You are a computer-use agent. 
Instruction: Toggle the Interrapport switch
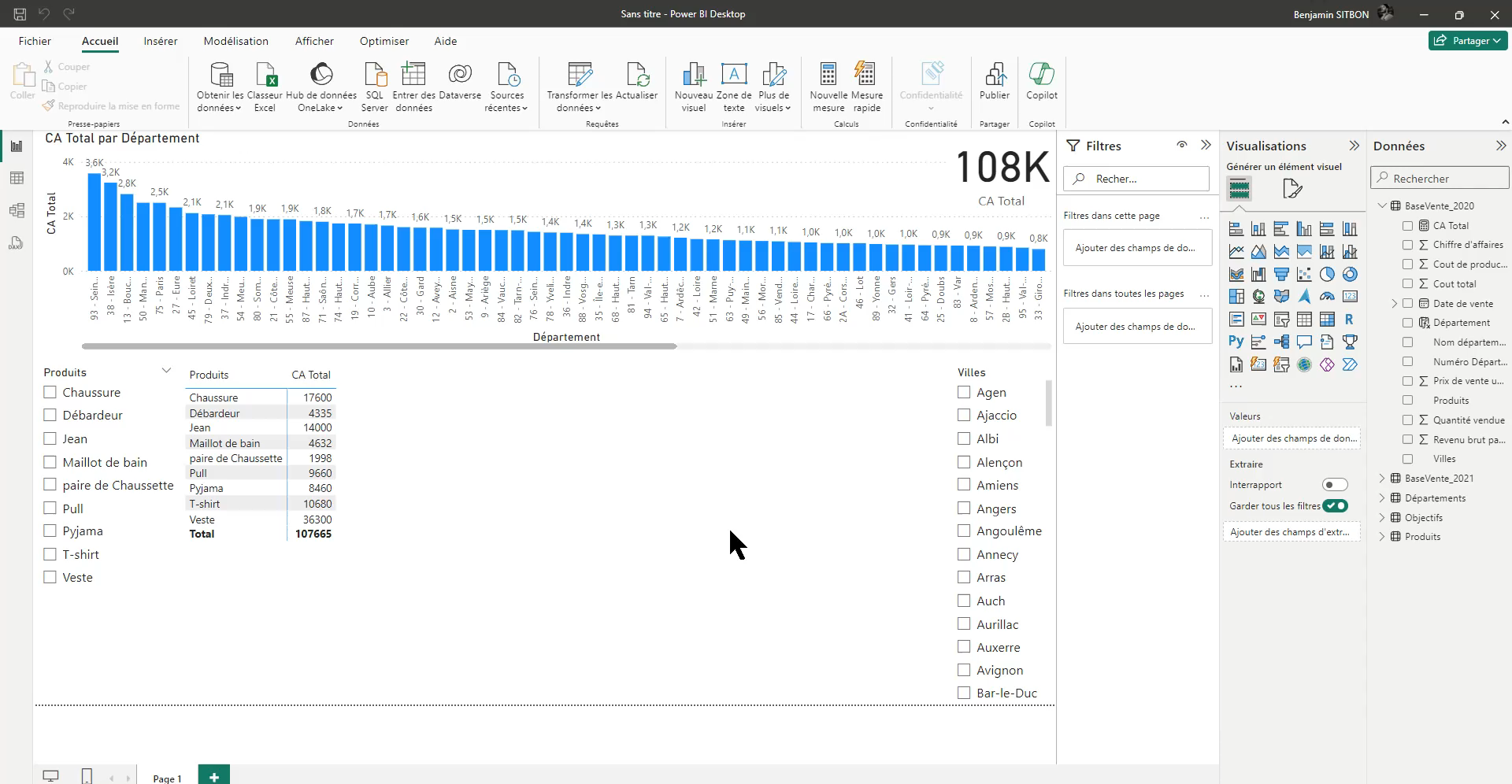1335,485
